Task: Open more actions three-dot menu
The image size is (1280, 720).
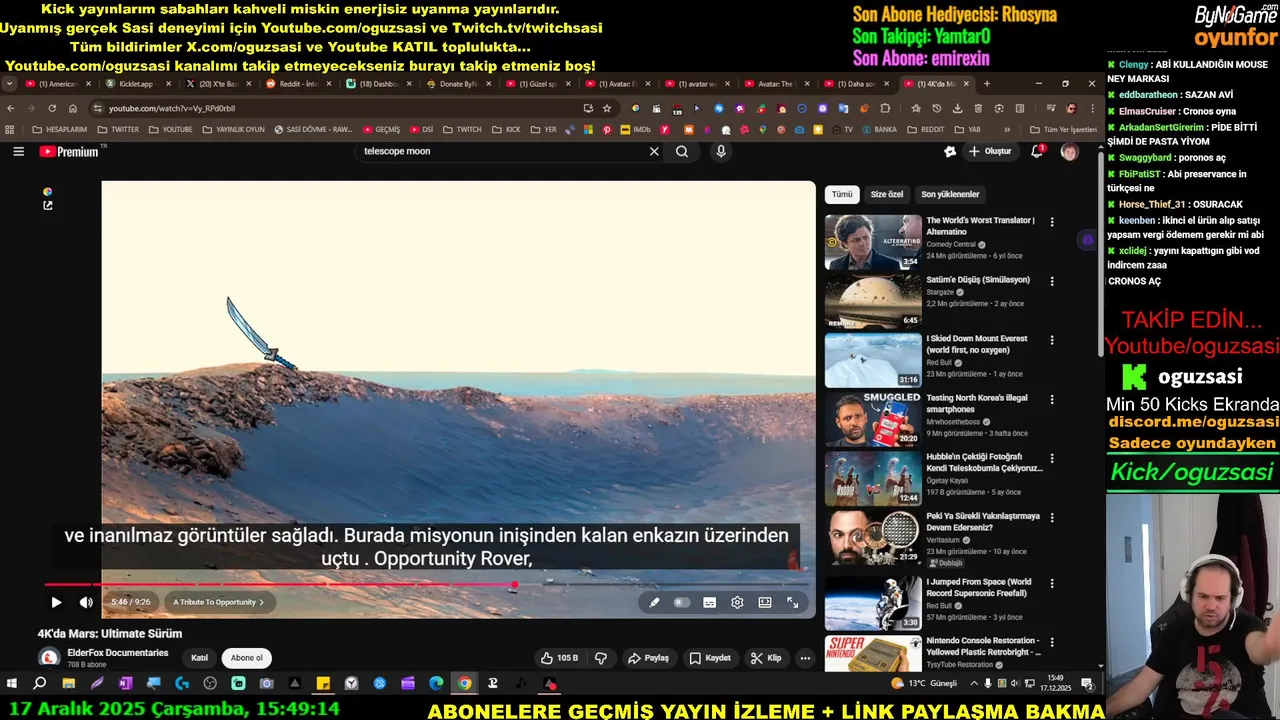Action: 805,658
